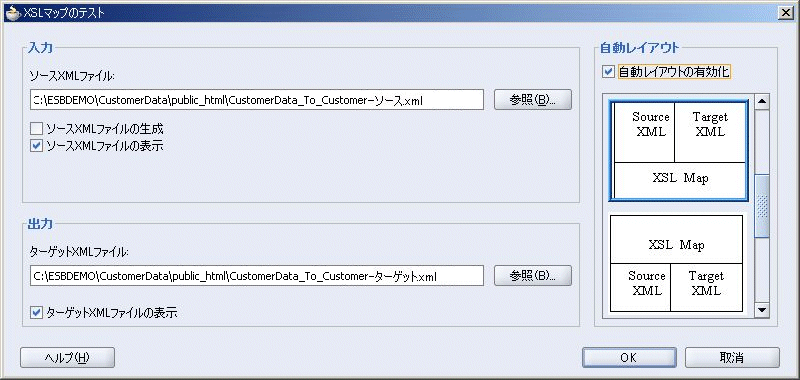Uncheck the ソースXMLファイルの表示 checkbox
The image size is (800, 380).
pos(36,146)
